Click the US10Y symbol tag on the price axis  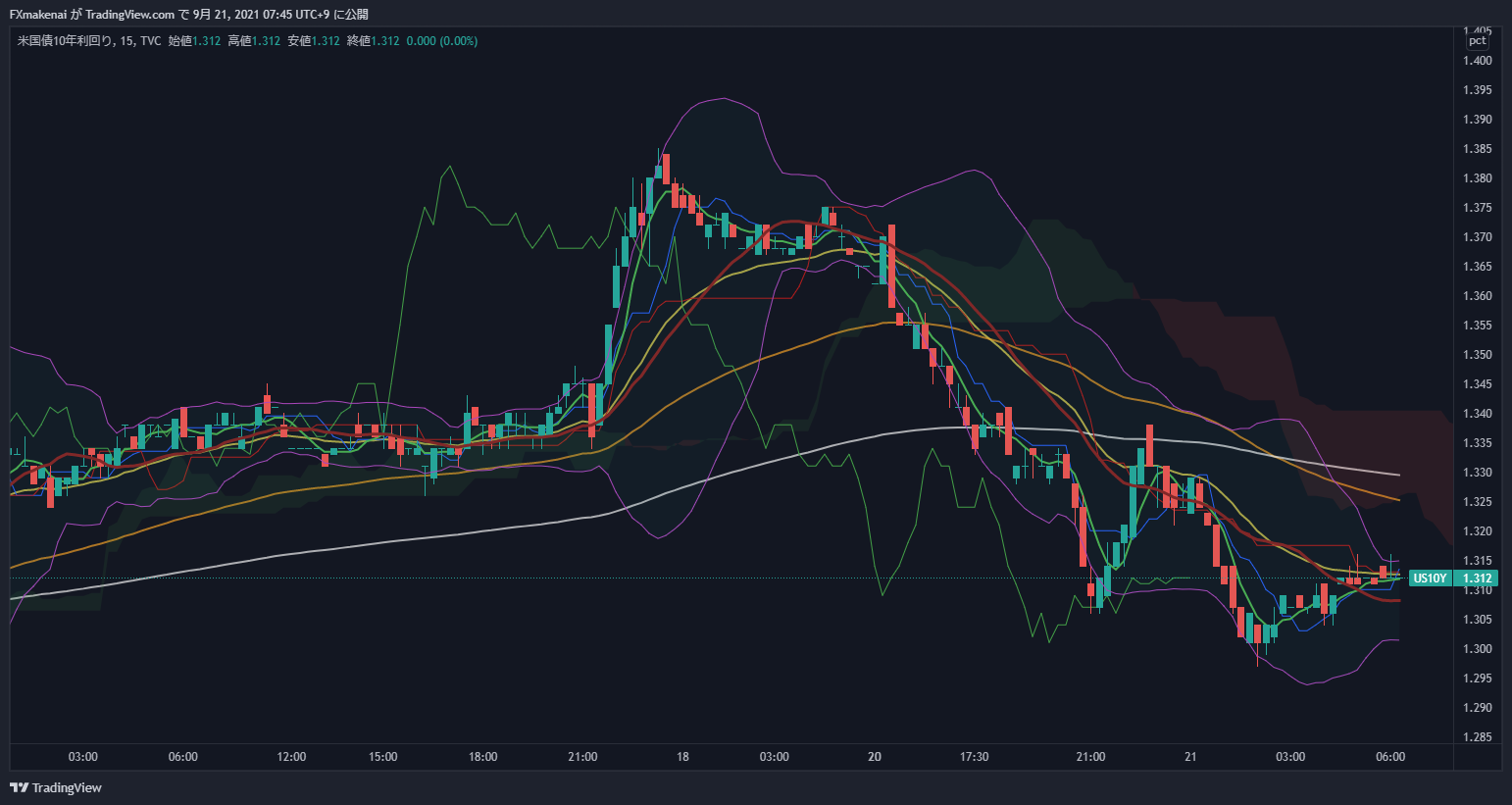tap(1430, 579)
